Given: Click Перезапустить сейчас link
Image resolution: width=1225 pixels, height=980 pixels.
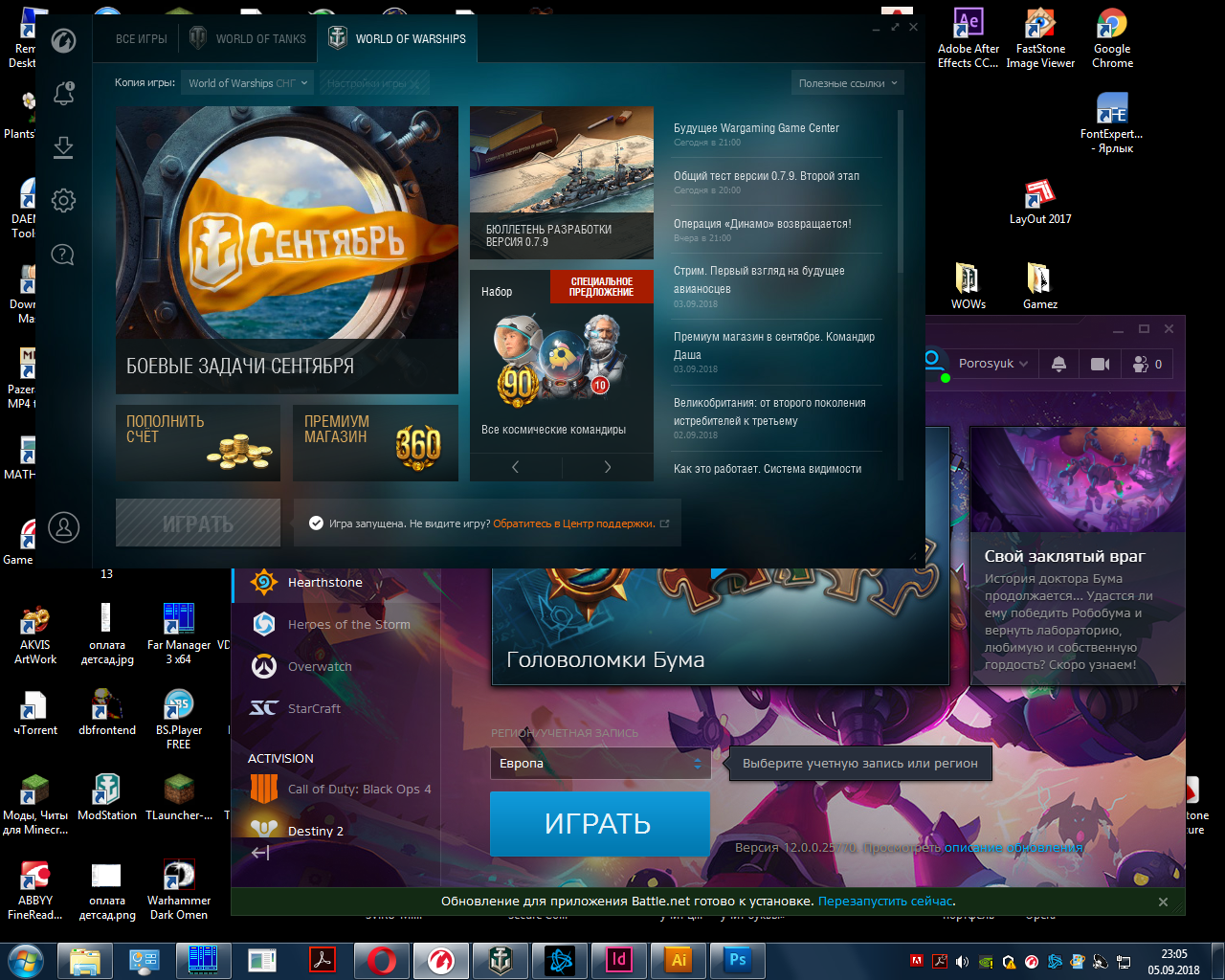Looking at the screenshot, I should click(885, 902).
